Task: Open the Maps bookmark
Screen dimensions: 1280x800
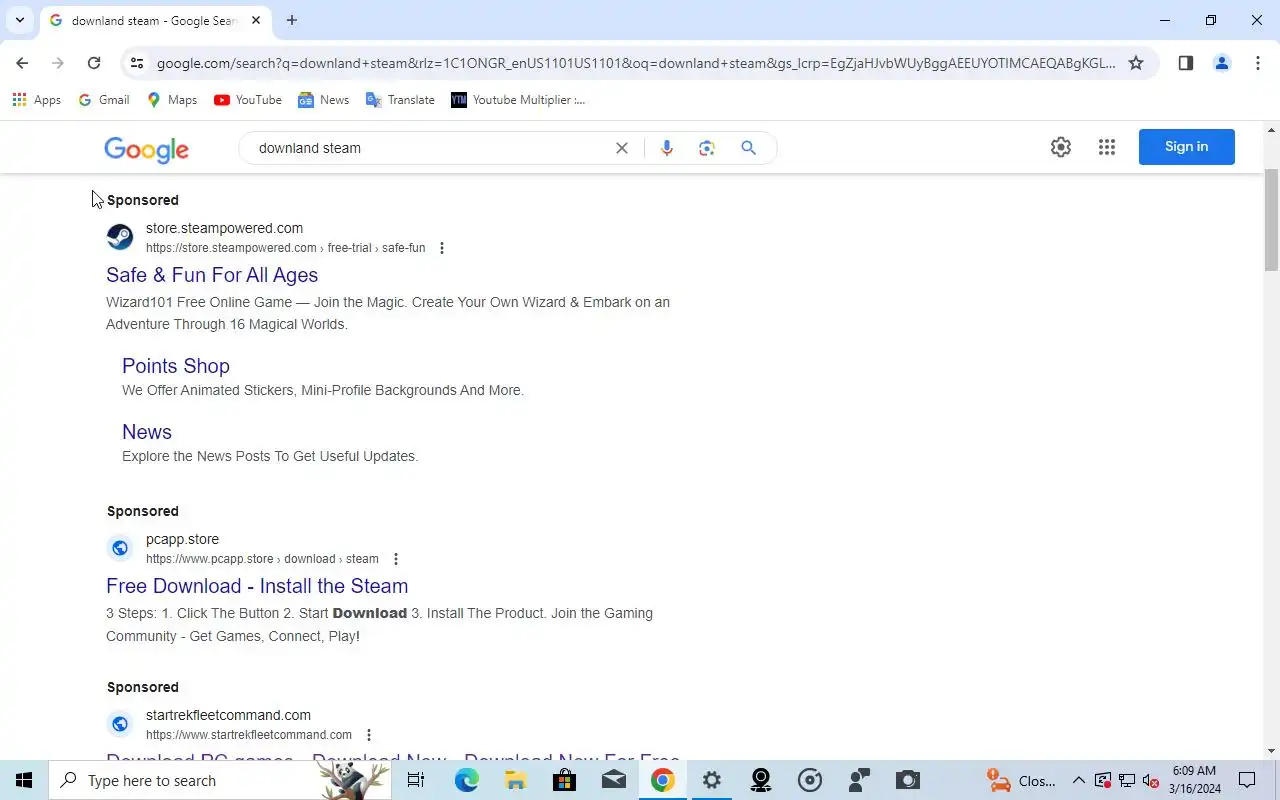Action: click(172, 100)
